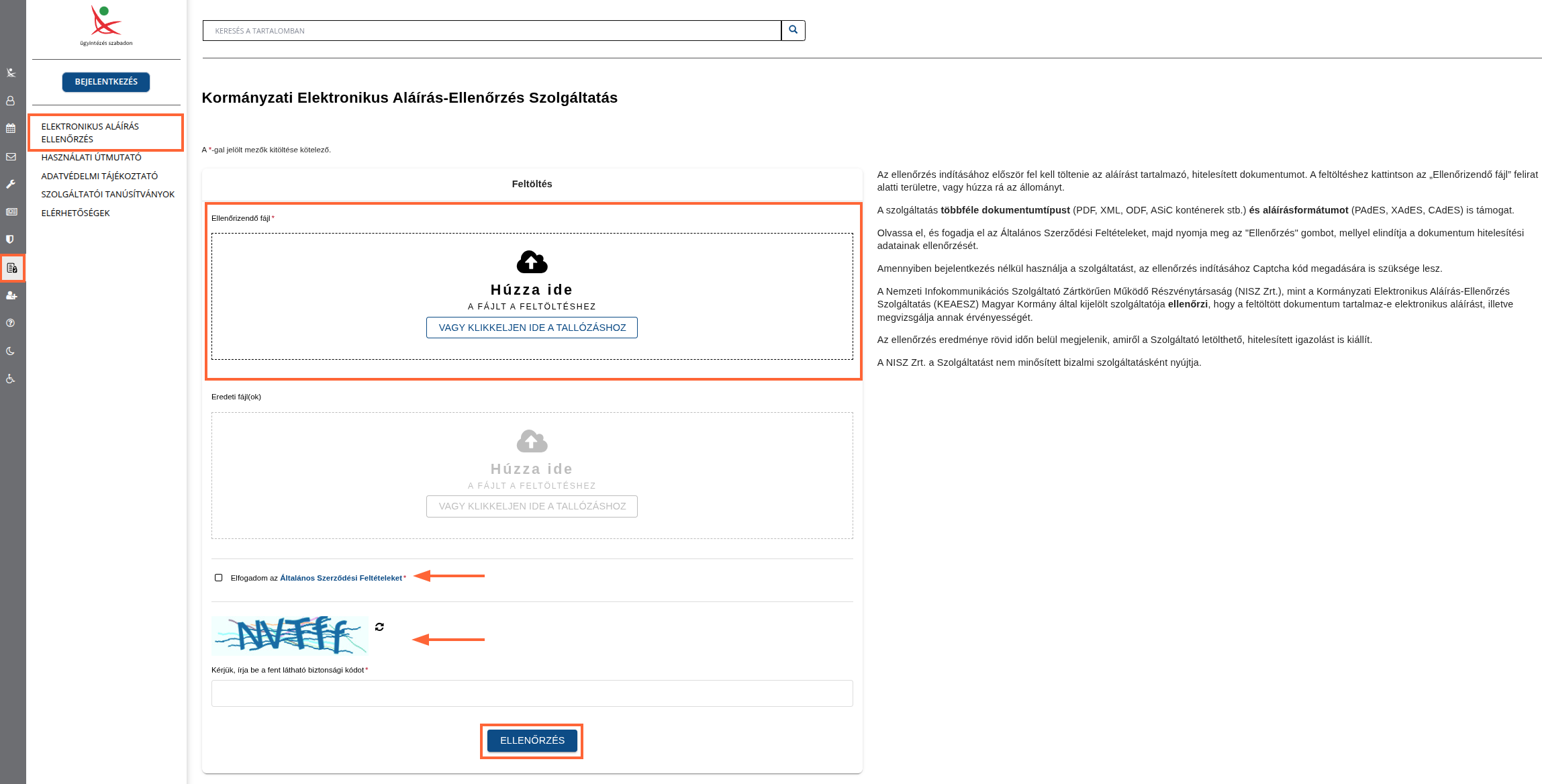Toggle dark mode with moon icon
The height and width of the screenshot is (784, 1542).
click(x=11, y=351)
